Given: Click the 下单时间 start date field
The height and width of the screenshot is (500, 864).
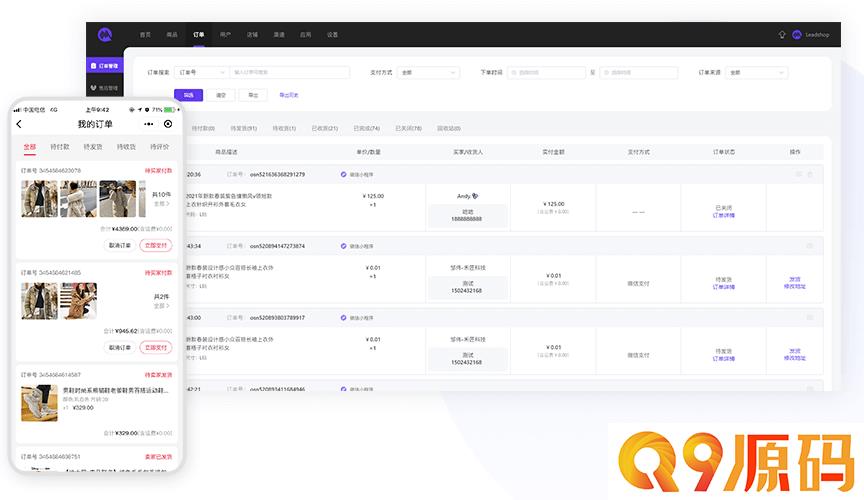Looking at the screenshot, I should coord(547,72).
